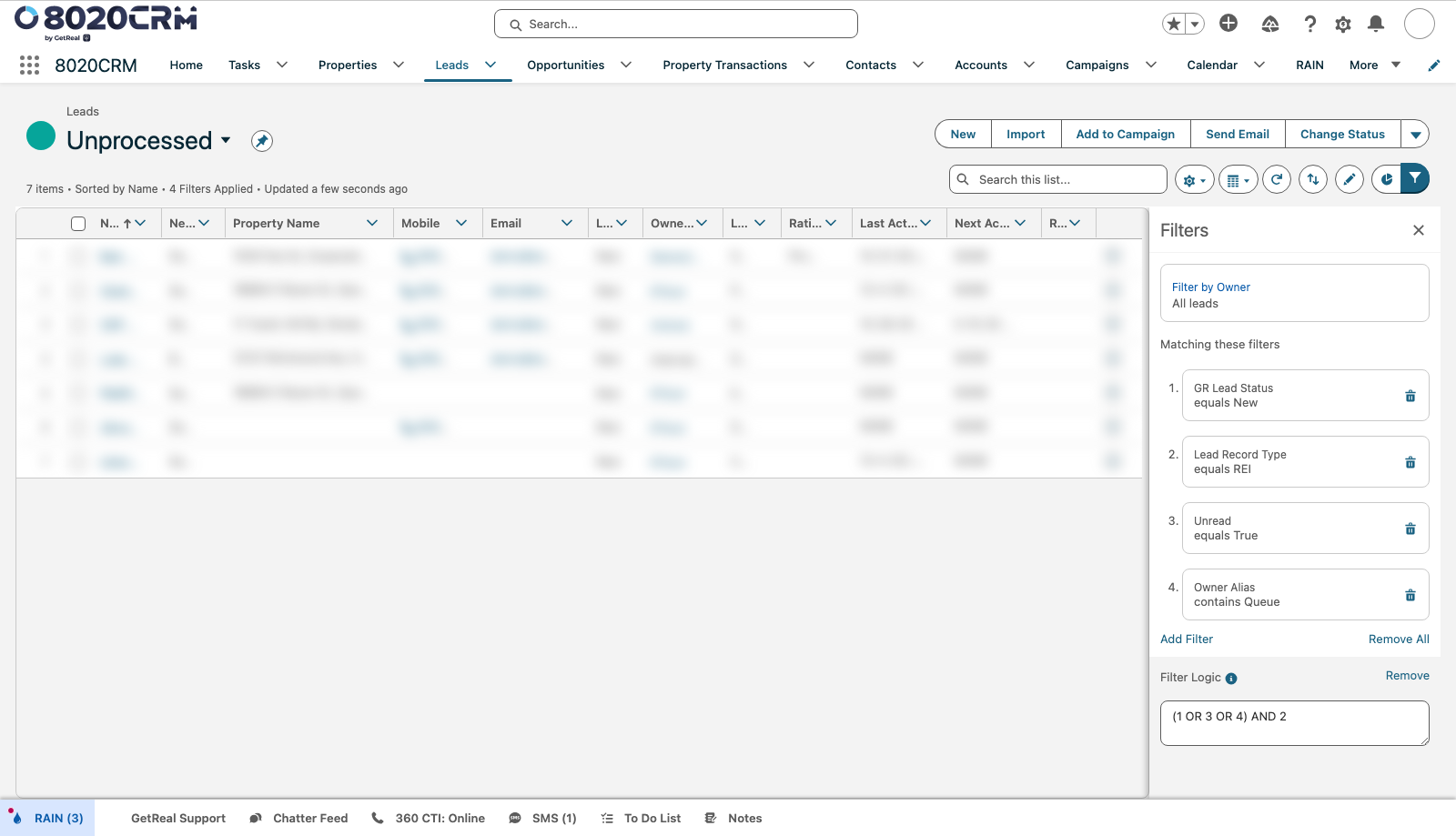Delete the Owner Alias filter

coord(1410,595)
